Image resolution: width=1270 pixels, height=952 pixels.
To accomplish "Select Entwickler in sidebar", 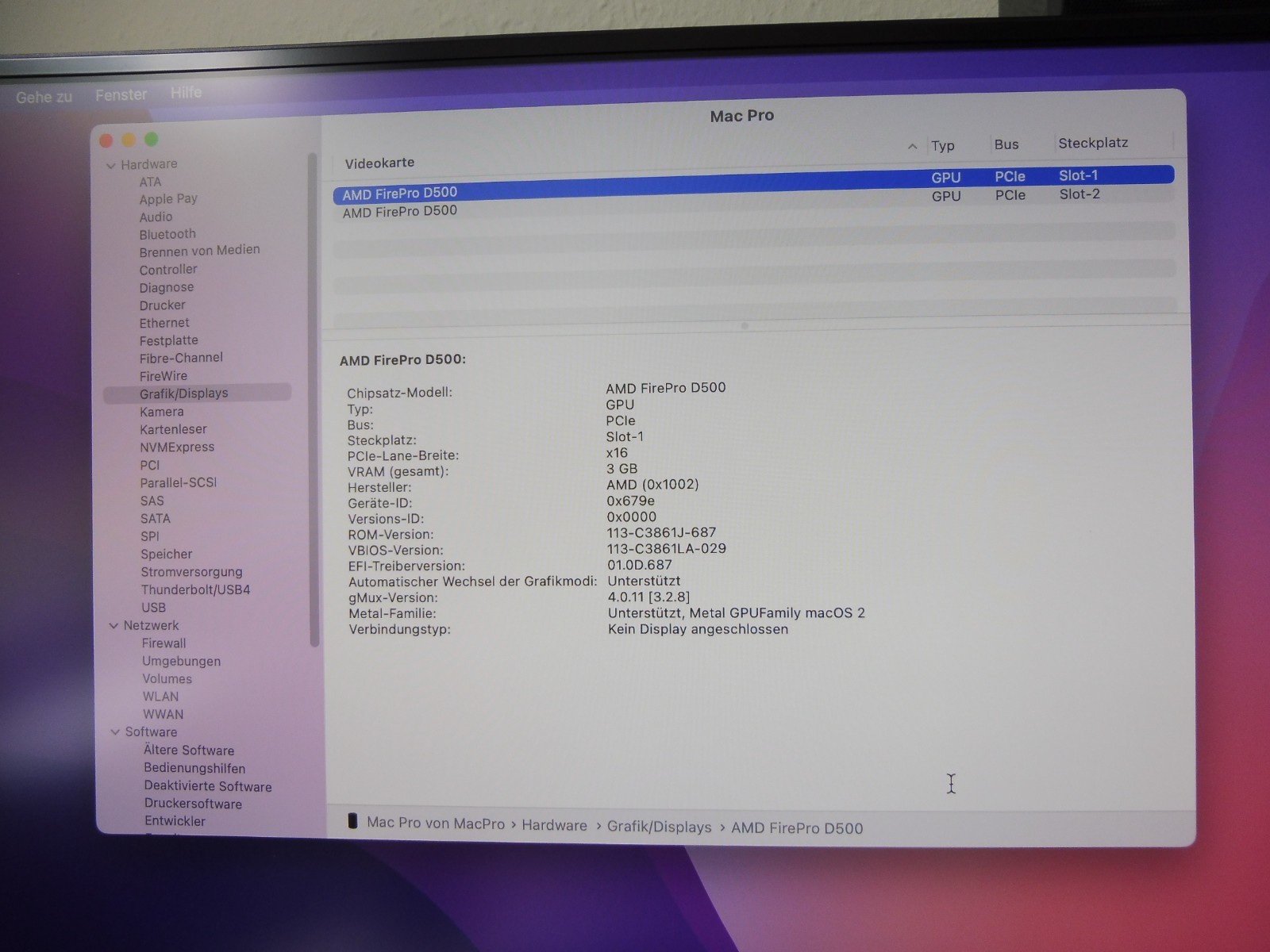I will tap(175, 821).
